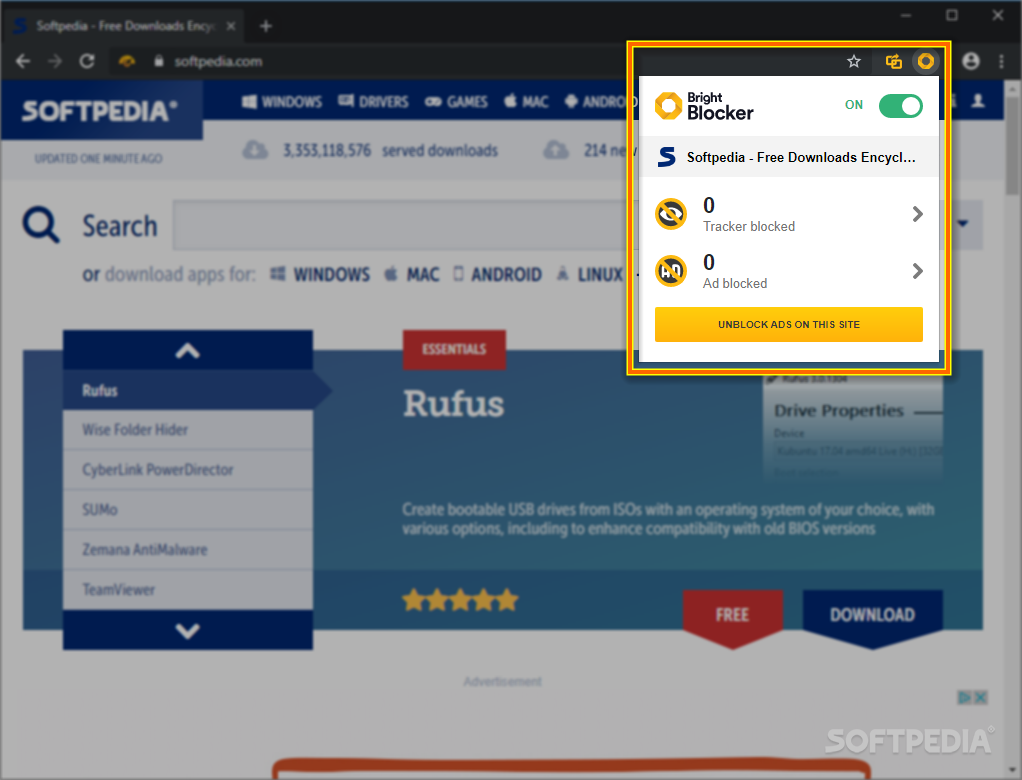Click the 'Ad blocked' label
The height and width of the screenshot is (780, 1022).
735,283
